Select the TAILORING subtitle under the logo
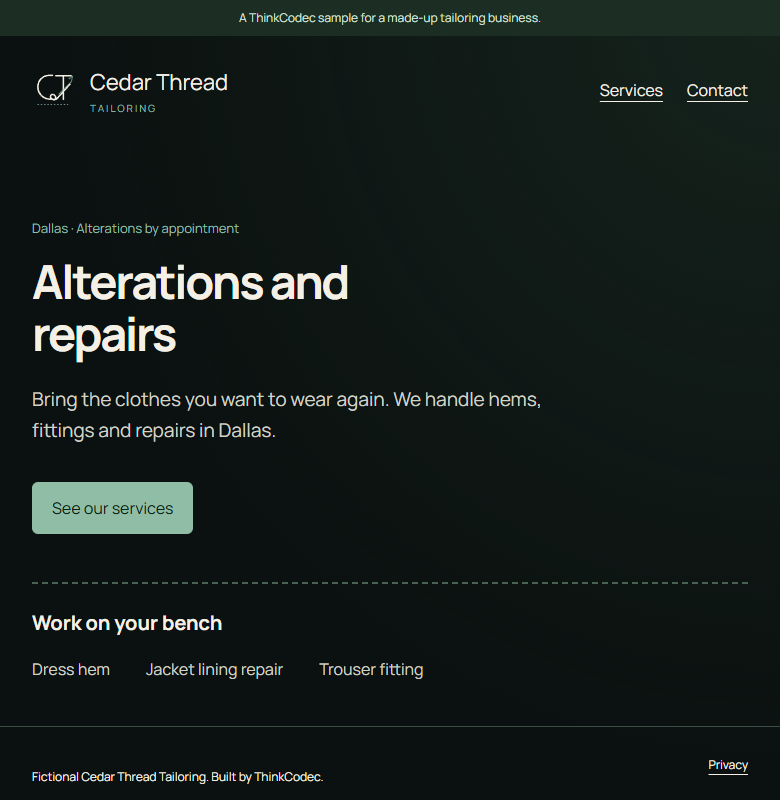Viewport: 780px width, 800px height. [x=123, y=109]
